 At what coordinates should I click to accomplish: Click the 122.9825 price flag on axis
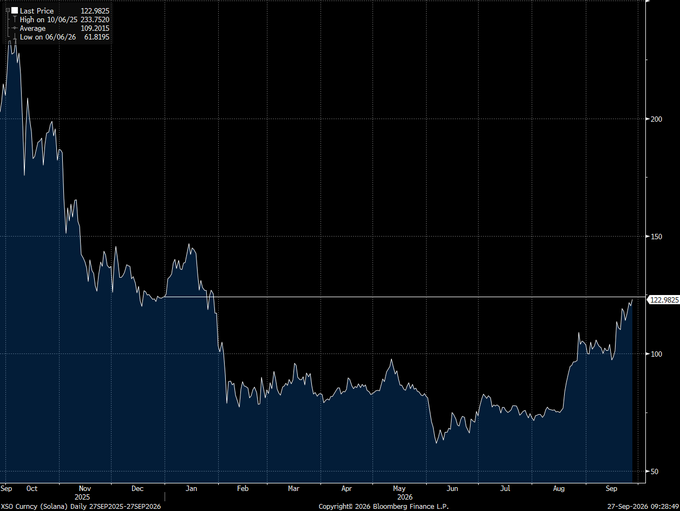pyautogui.click(x=663, y=300)
